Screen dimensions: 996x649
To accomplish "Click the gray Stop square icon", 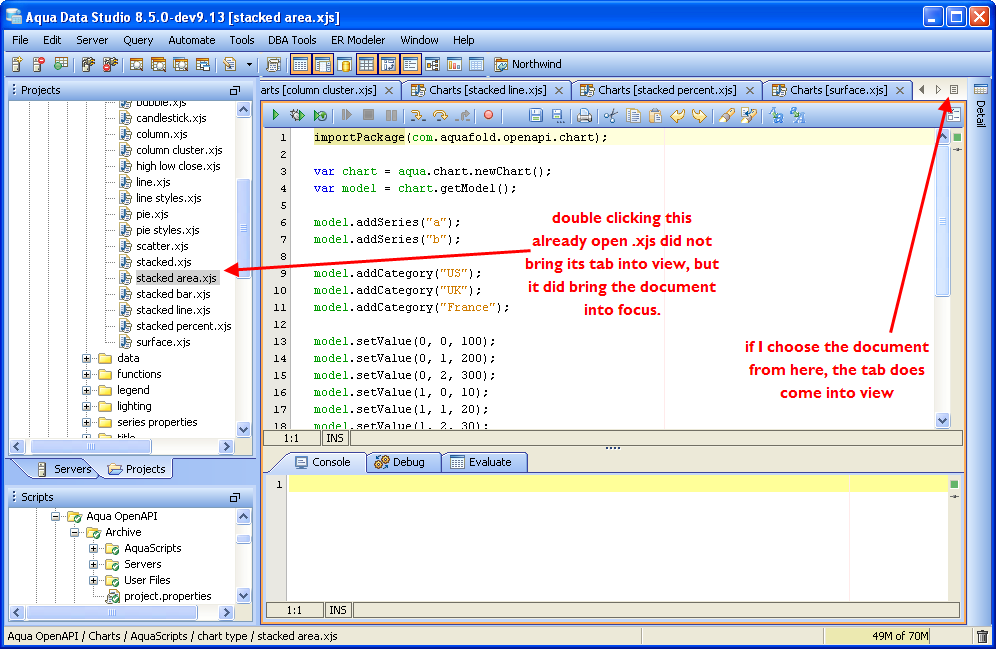I will [x=368, y=115].
